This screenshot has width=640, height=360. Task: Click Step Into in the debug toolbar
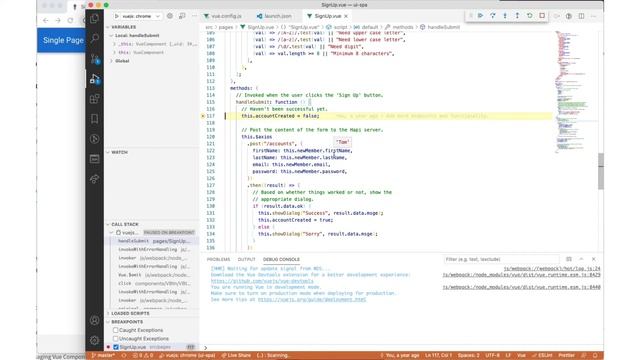pos(505,16)
